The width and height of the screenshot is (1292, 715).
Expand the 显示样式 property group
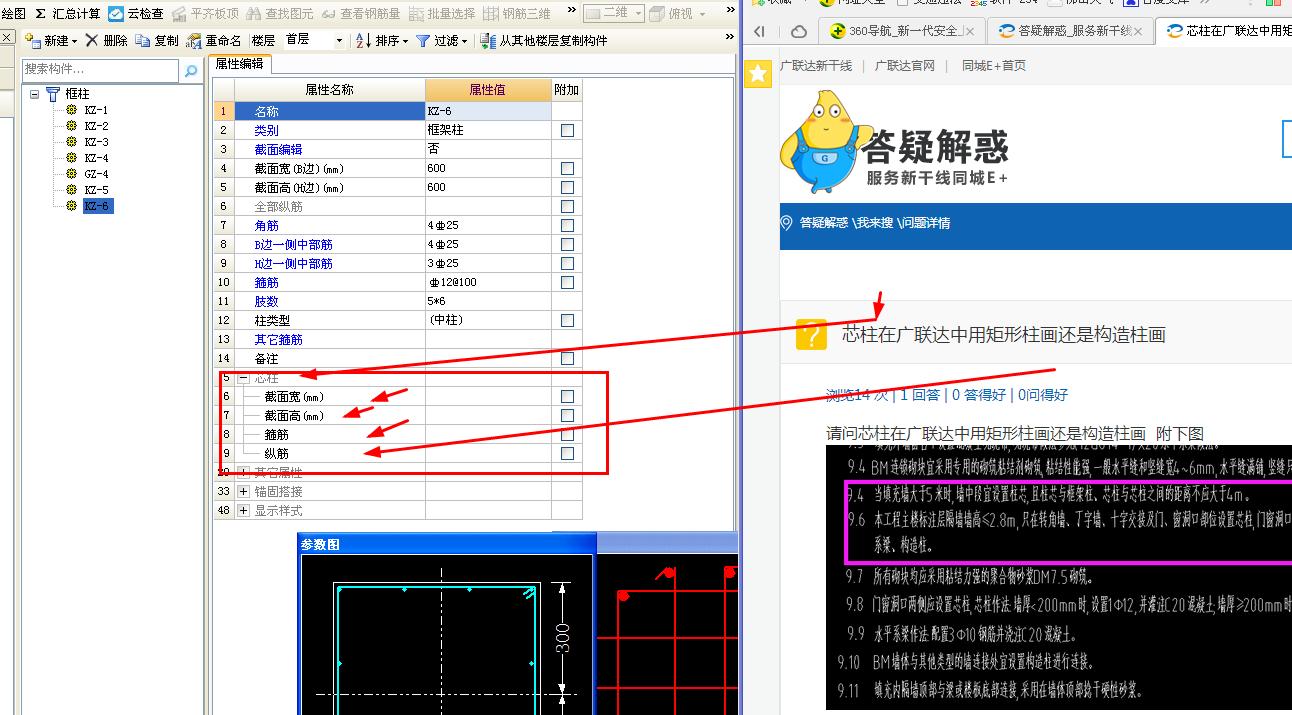[243, 510]
